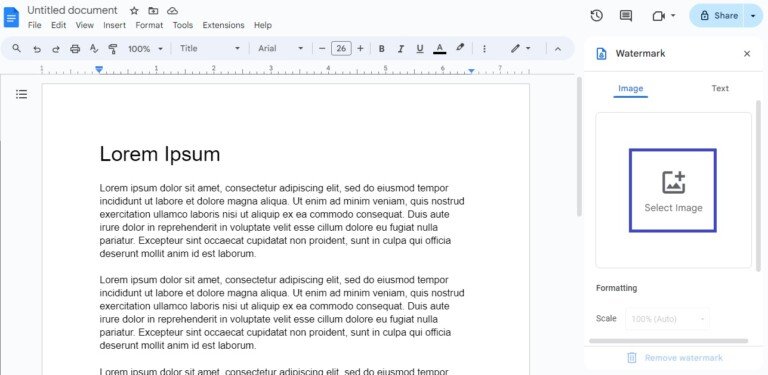The image size is (768, 375).
Task: Close the Watermark panel
Action: click(x=747, y=54)
